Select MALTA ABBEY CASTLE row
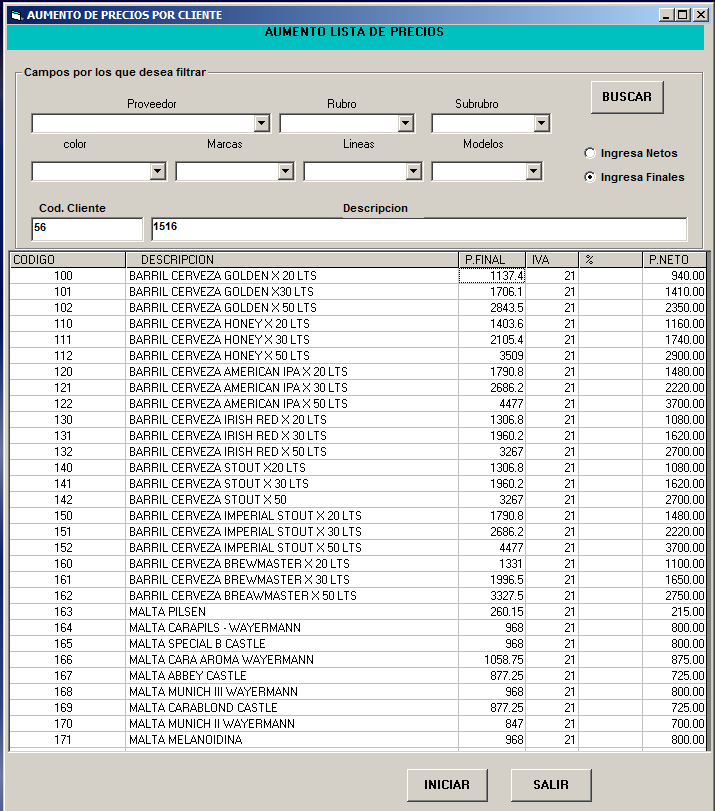The height and width of the screenshot is (811, 715). click(358, 677)
